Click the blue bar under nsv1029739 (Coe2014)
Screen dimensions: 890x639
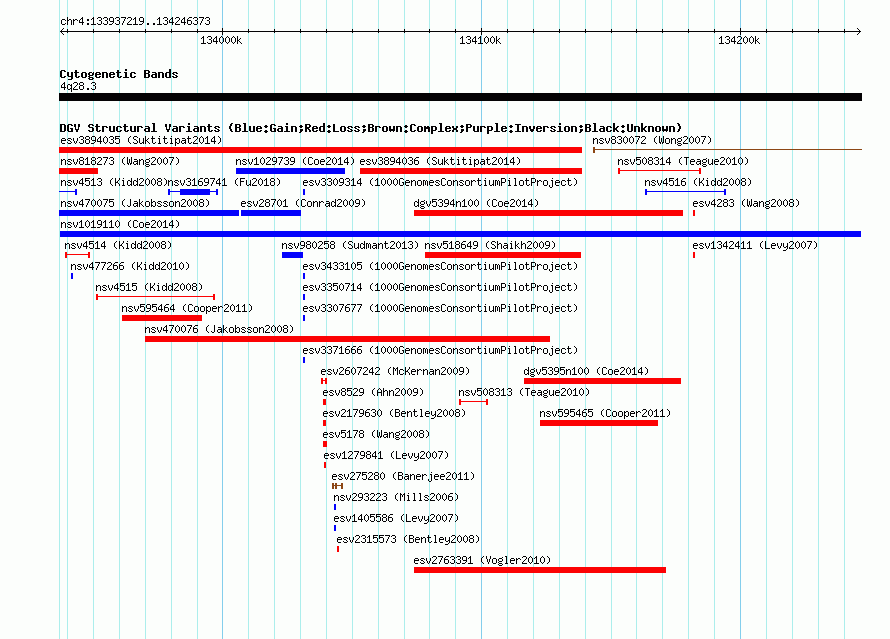pos(290,171)
